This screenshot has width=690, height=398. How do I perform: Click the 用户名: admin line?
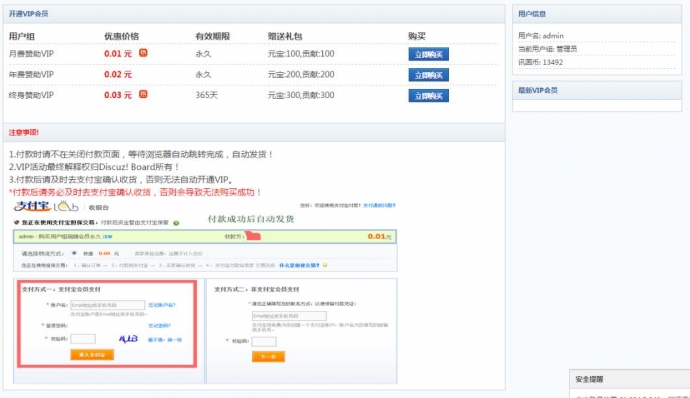click(541, 36)
